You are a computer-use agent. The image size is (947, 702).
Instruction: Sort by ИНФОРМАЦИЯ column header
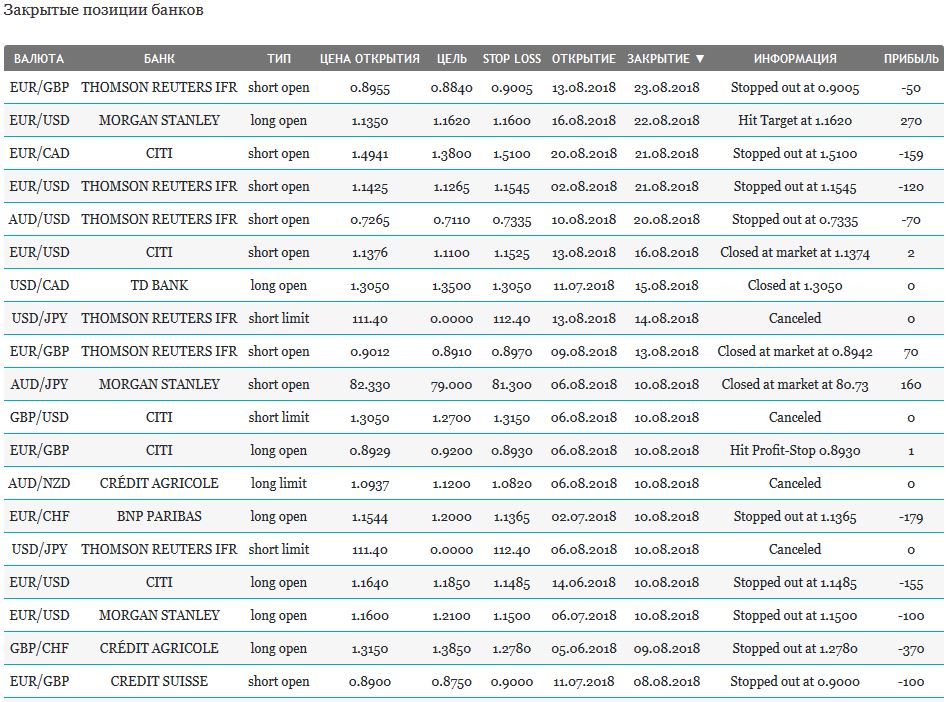tap(795, 59)
